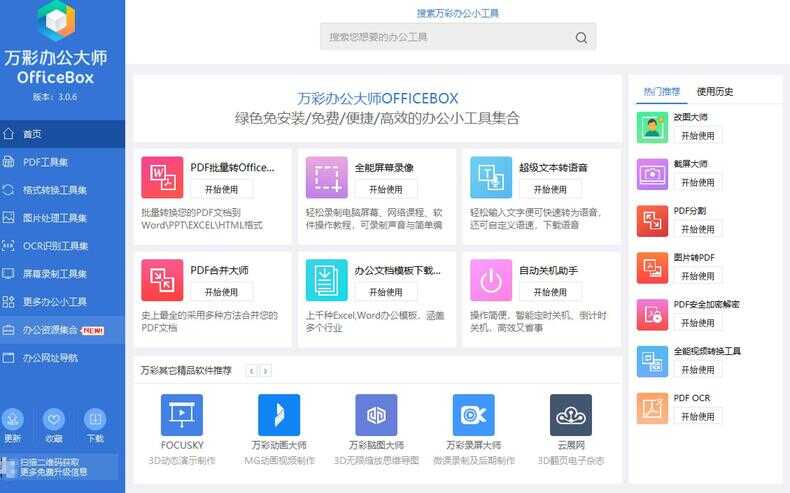Click 开始使用 next to PDF安全加密解密
This screenshot has height=493, width=790.
pos(698,323)
